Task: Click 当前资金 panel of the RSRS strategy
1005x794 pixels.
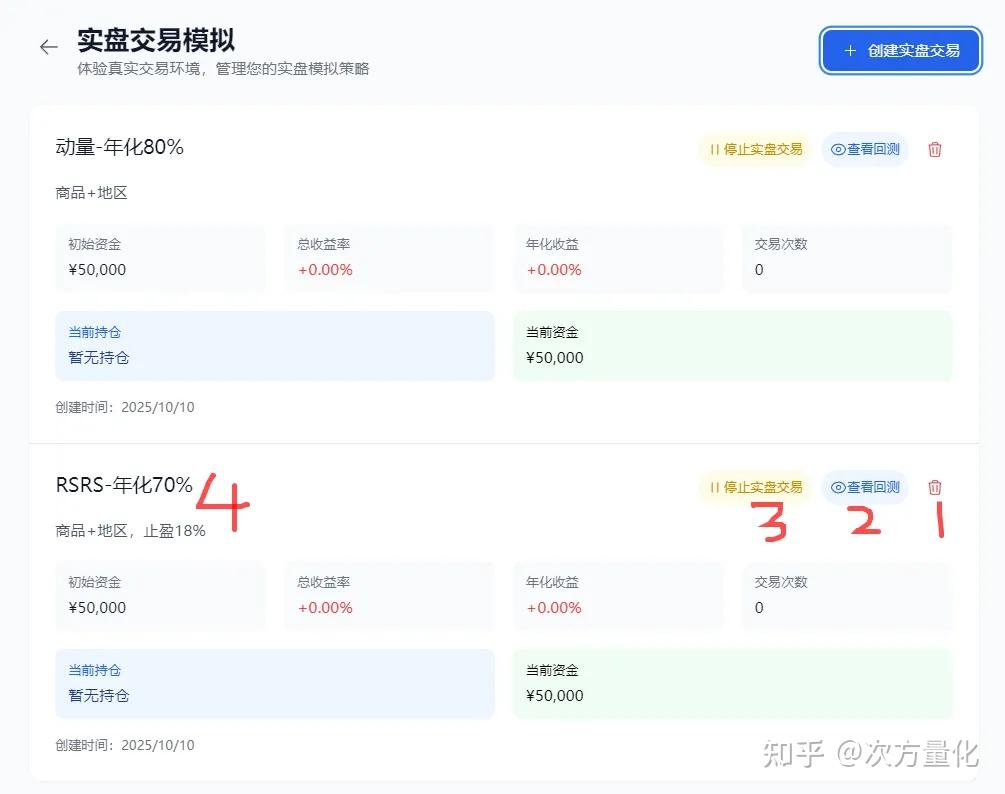Action: 732,684
